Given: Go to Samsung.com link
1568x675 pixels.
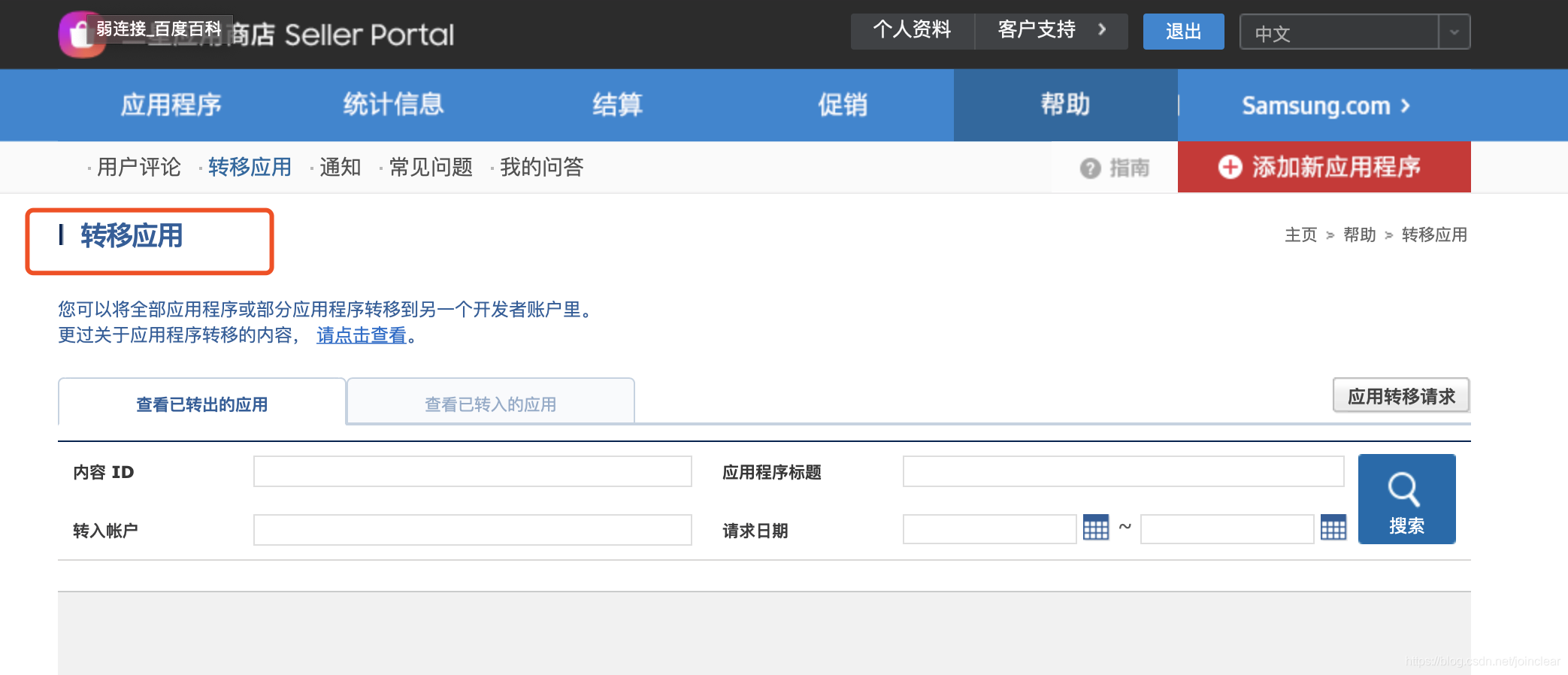Looking at the screenshot, I should tap(1325, 106).
